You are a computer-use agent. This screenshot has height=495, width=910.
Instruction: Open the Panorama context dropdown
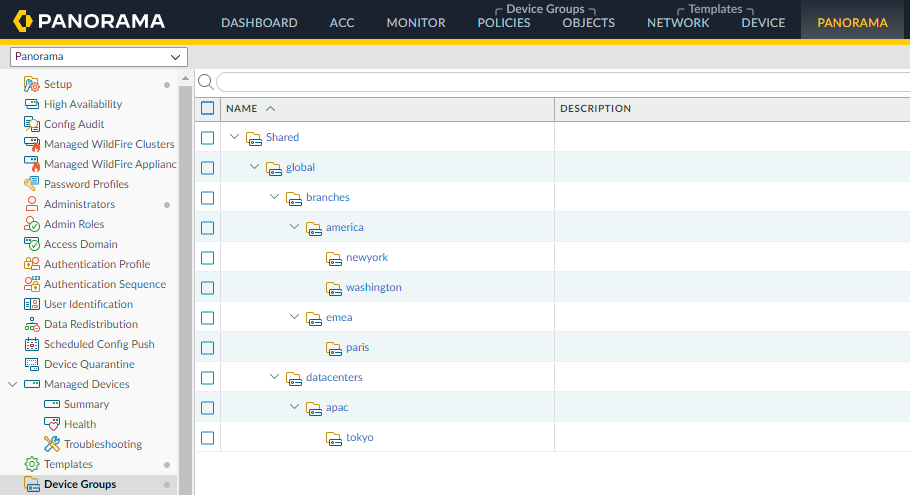98,57
